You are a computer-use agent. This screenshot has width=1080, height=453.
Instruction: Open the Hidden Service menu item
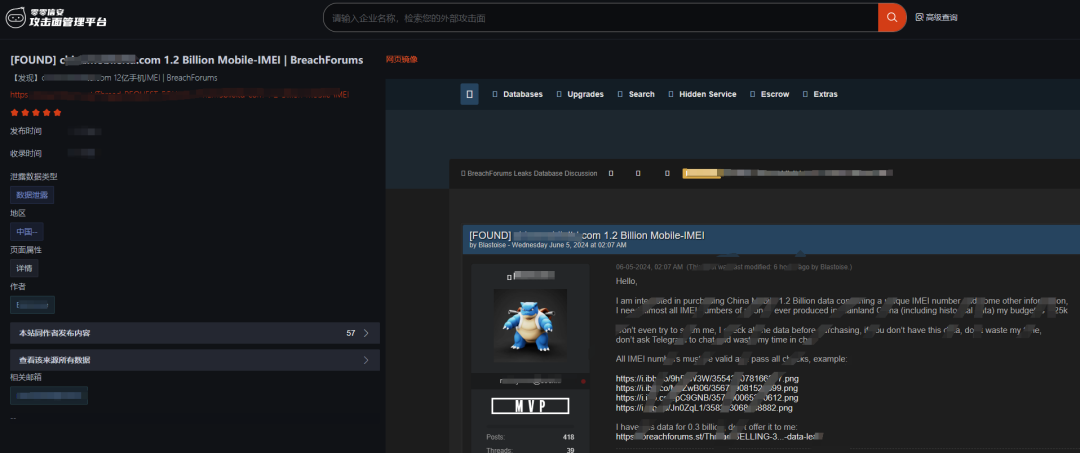pyautogui.click(x=702, y=94)
